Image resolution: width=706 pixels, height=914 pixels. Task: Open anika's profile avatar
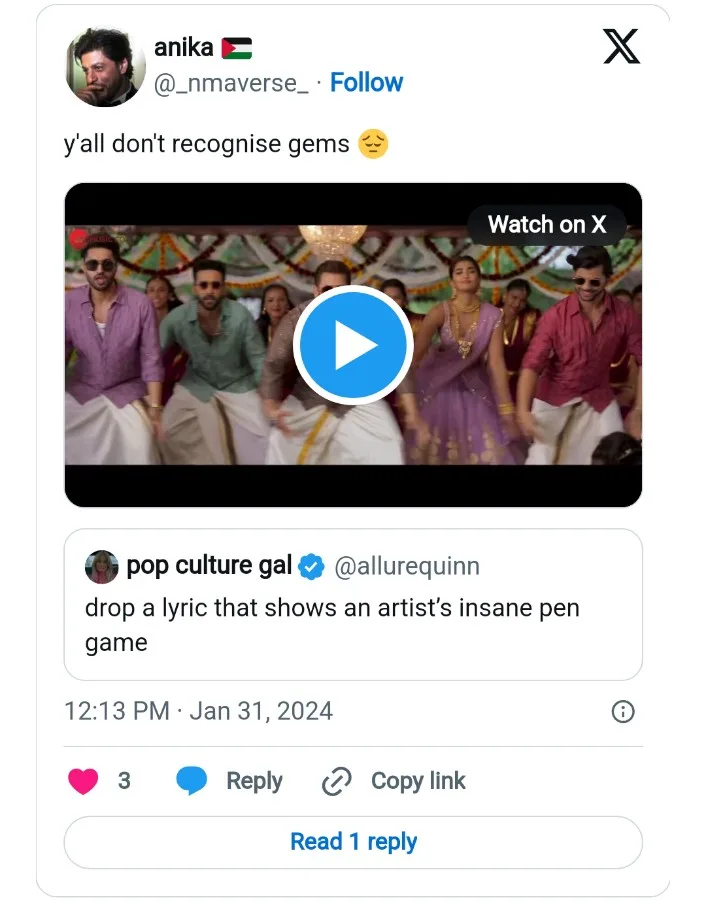[x=105, y=67]
